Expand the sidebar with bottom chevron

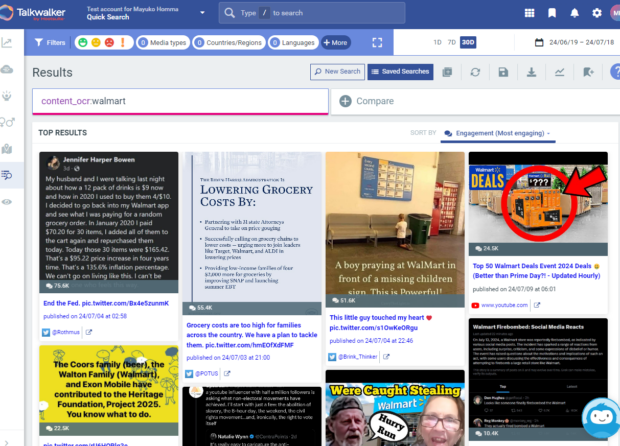6,443
